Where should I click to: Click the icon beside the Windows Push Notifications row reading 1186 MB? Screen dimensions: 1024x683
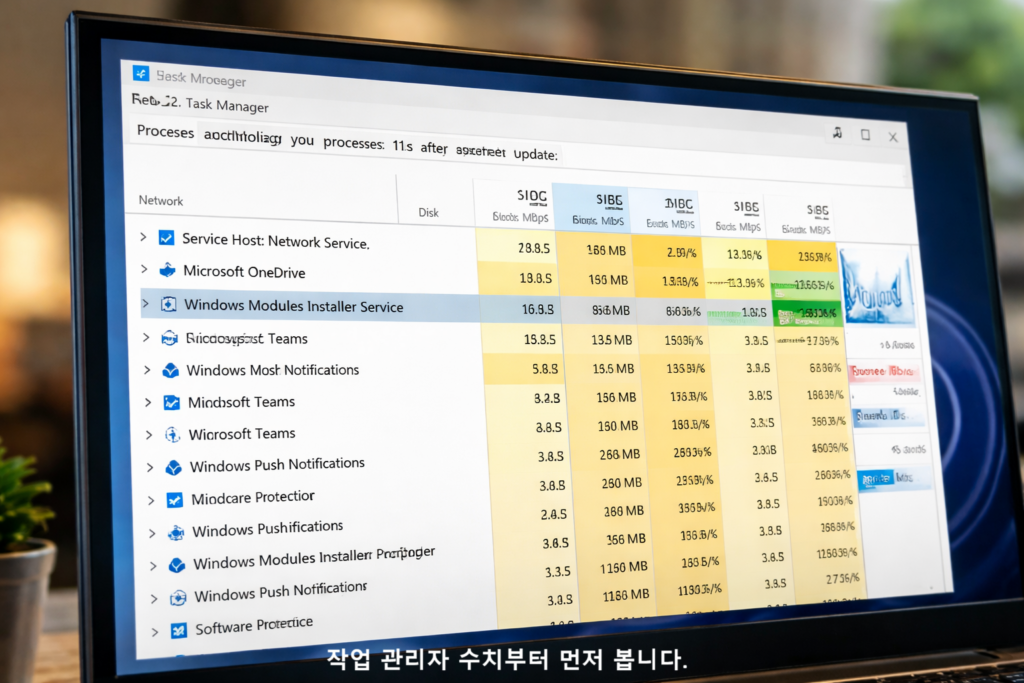178,597
